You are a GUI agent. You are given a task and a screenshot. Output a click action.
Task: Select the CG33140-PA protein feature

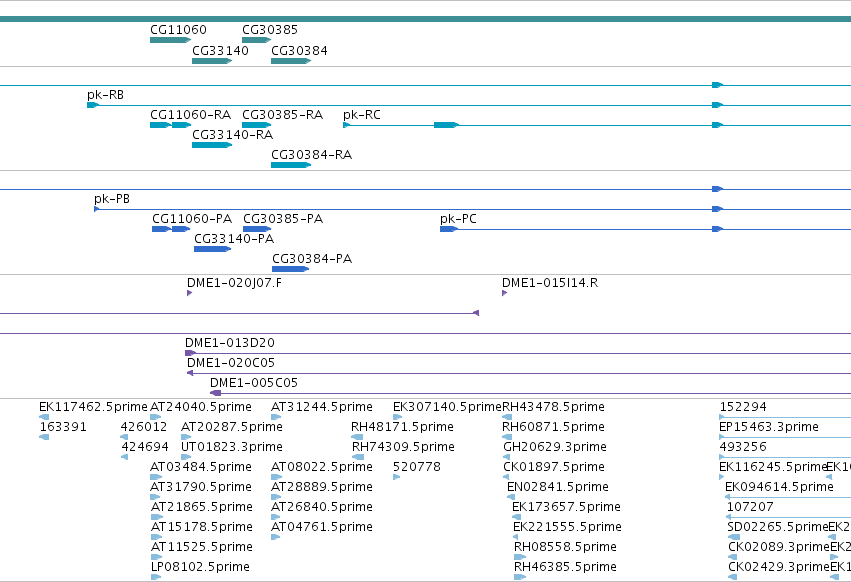click(x=212, y=249)
